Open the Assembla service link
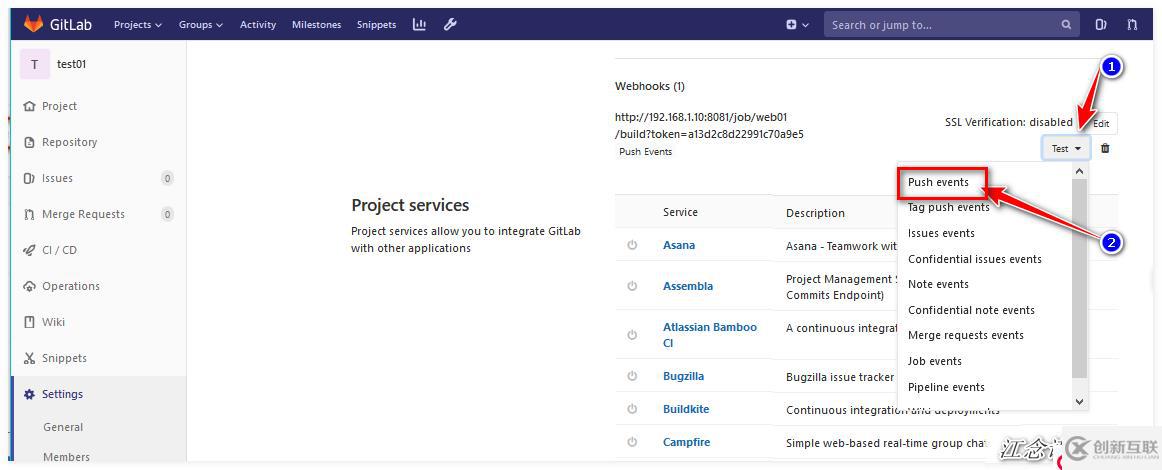Image resolution: width=1162 pixels, height=470 pixels. 688,286
